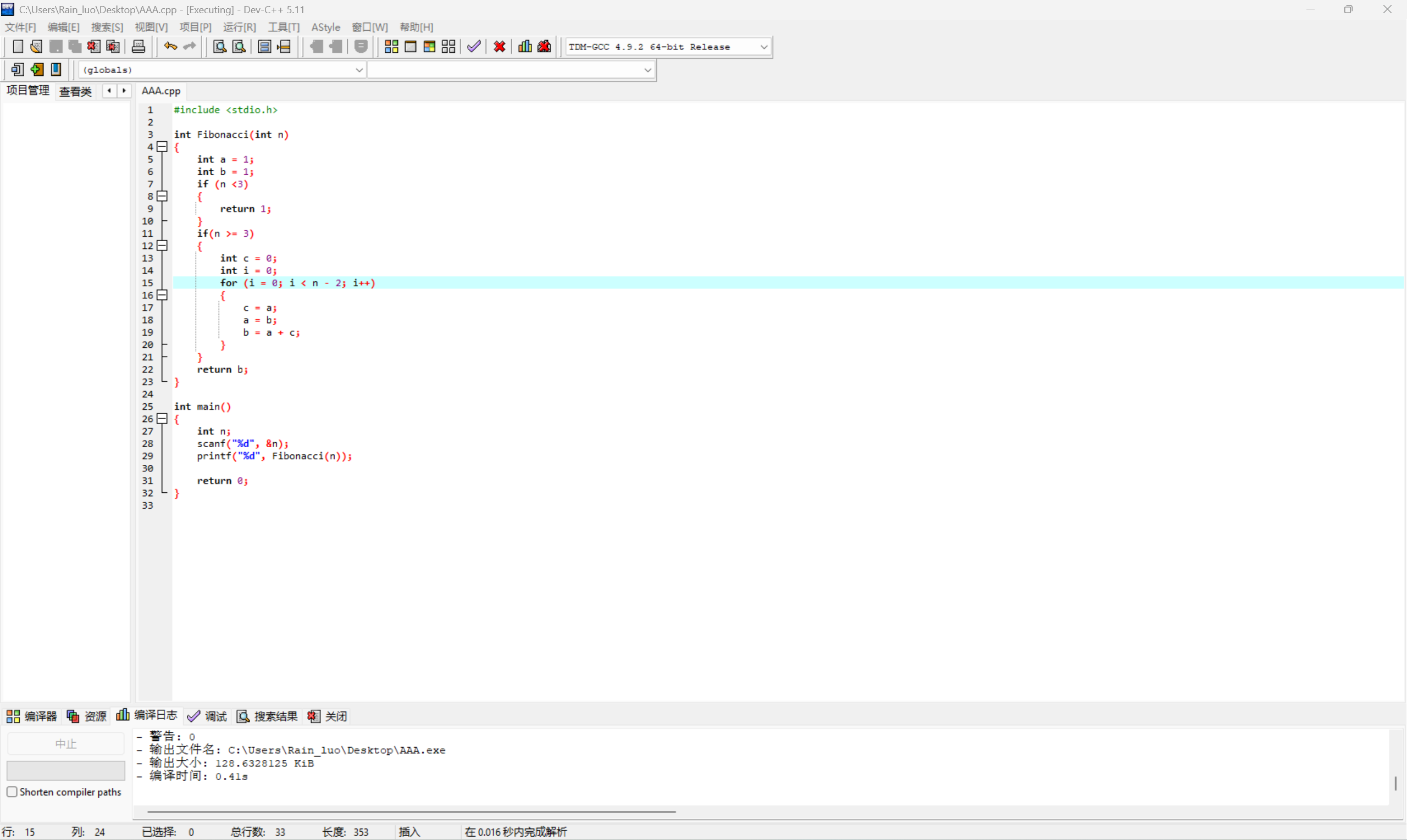Collapse the for loop fold at line 16
Screen dimensions: 1407x840
pyautogui.click(x=163, y=295)
